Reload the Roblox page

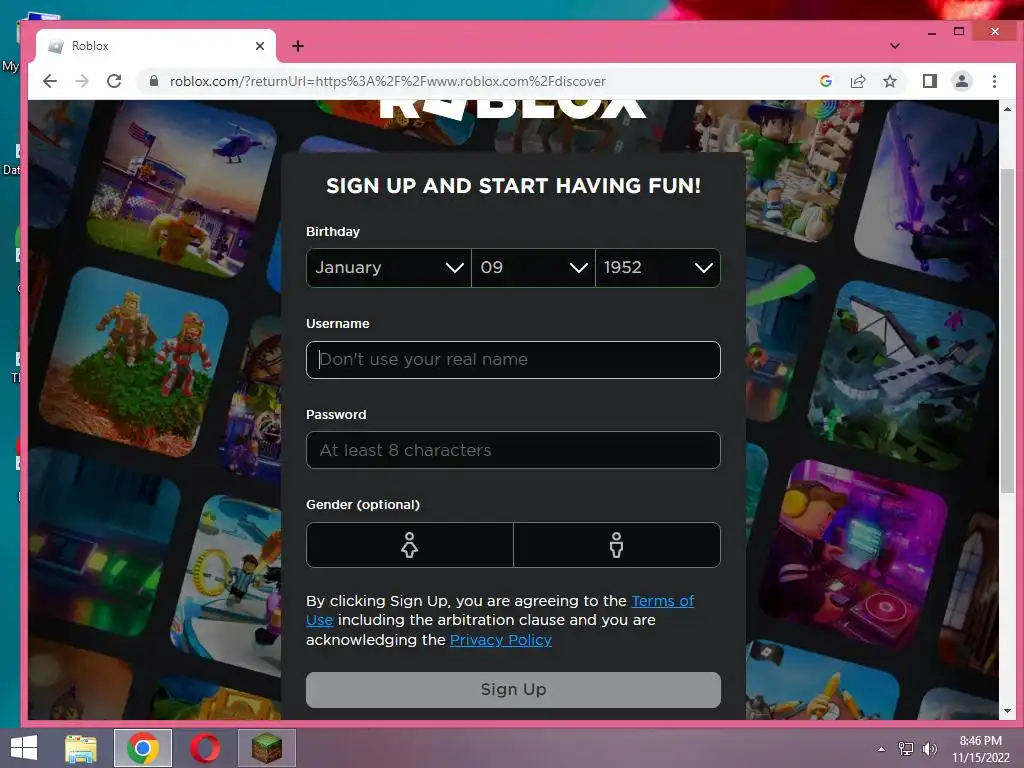tap(114, 81)
